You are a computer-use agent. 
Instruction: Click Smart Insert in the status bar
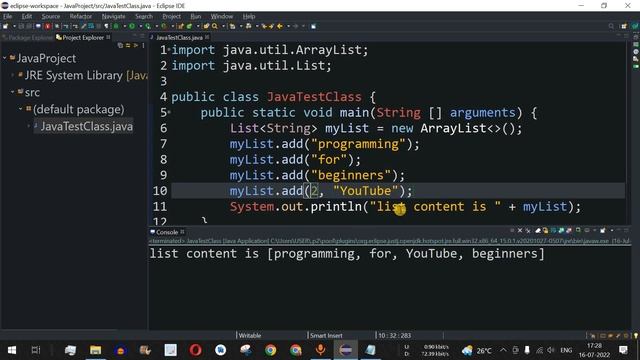click(326, 335)
